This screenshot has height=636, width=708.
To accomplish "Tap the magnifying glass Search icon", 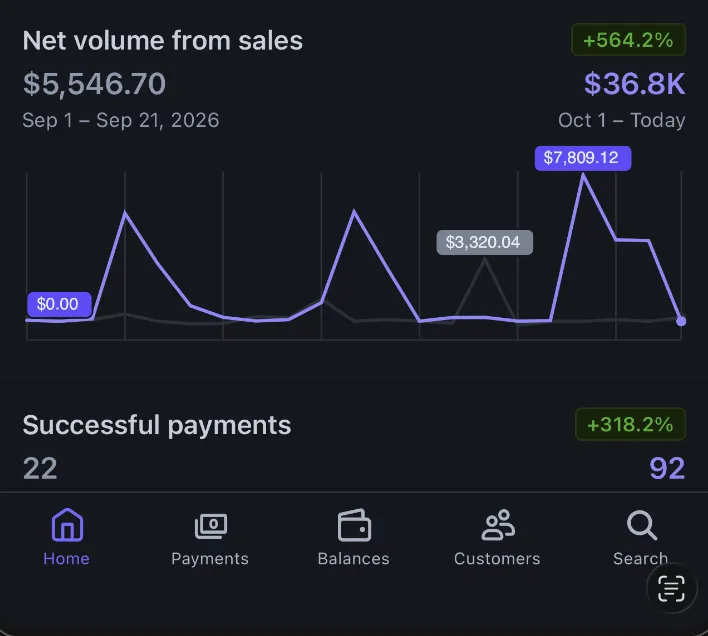I will click(642, 525).
